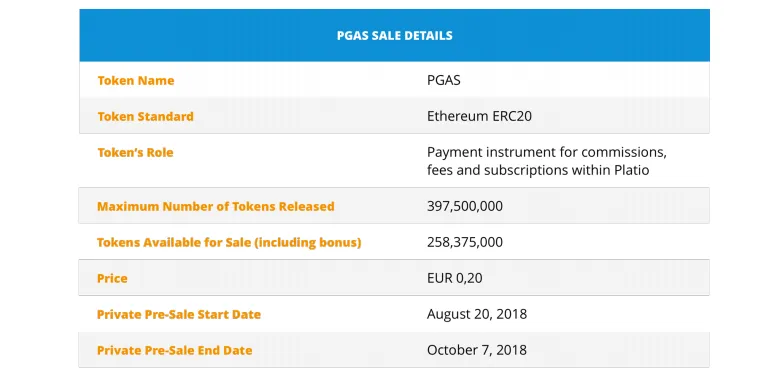Select the Token Standard label
The width and height of the screenshot is (764, 372).
(145, 117)
